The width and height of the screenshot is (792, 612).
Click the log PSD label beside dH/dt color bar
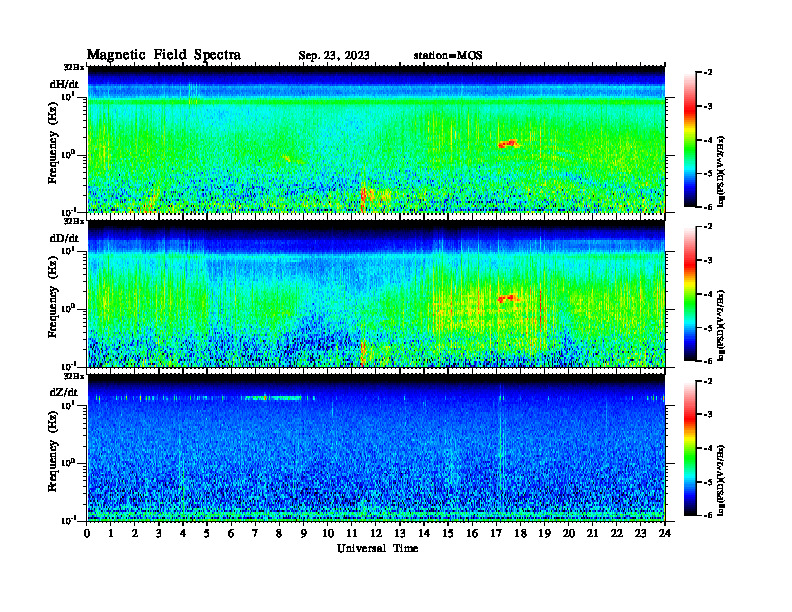[x=722, y=172]
